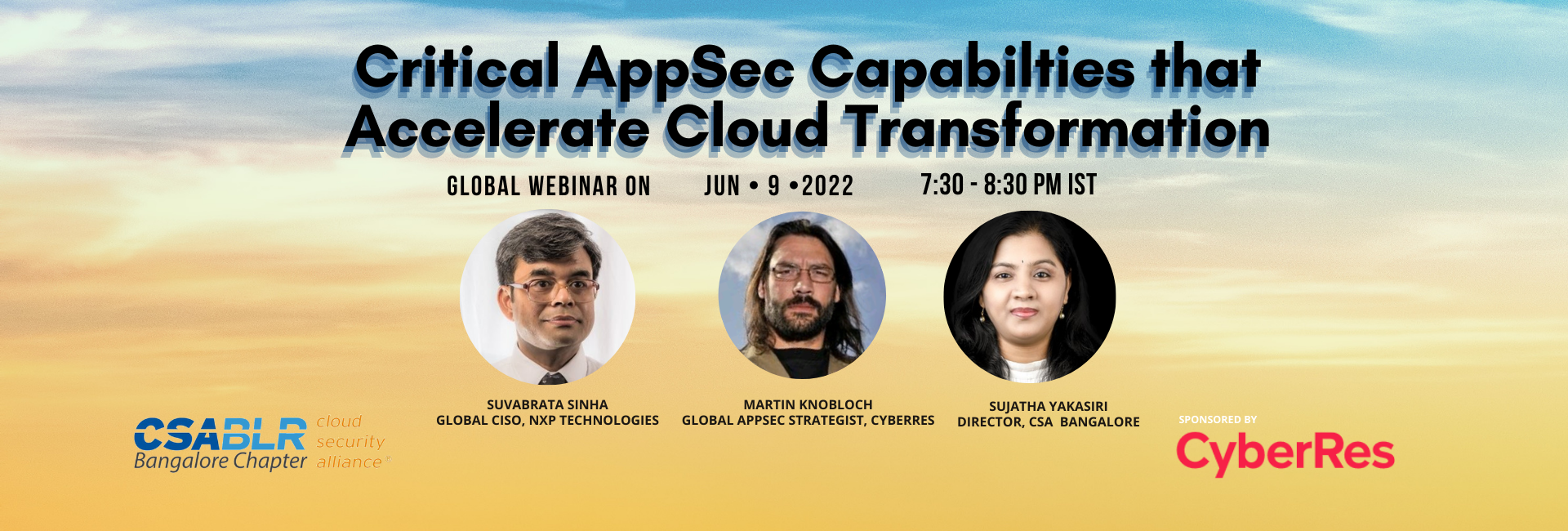Select Martin Knobloch's portrait photo

point(802,295)
